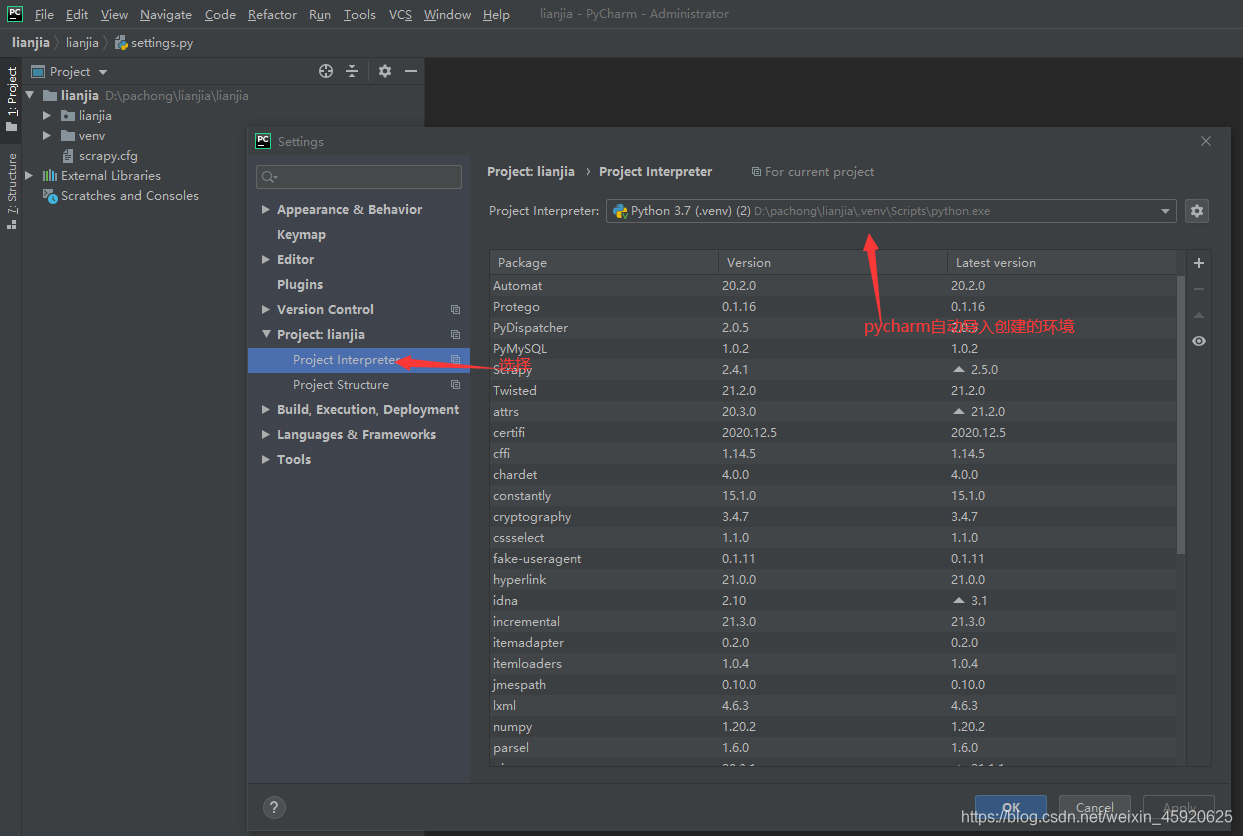The height and width of the screenshot is (836, 1243).
Task: Click the Python icon in interpreter field
Action: (620, 211)
